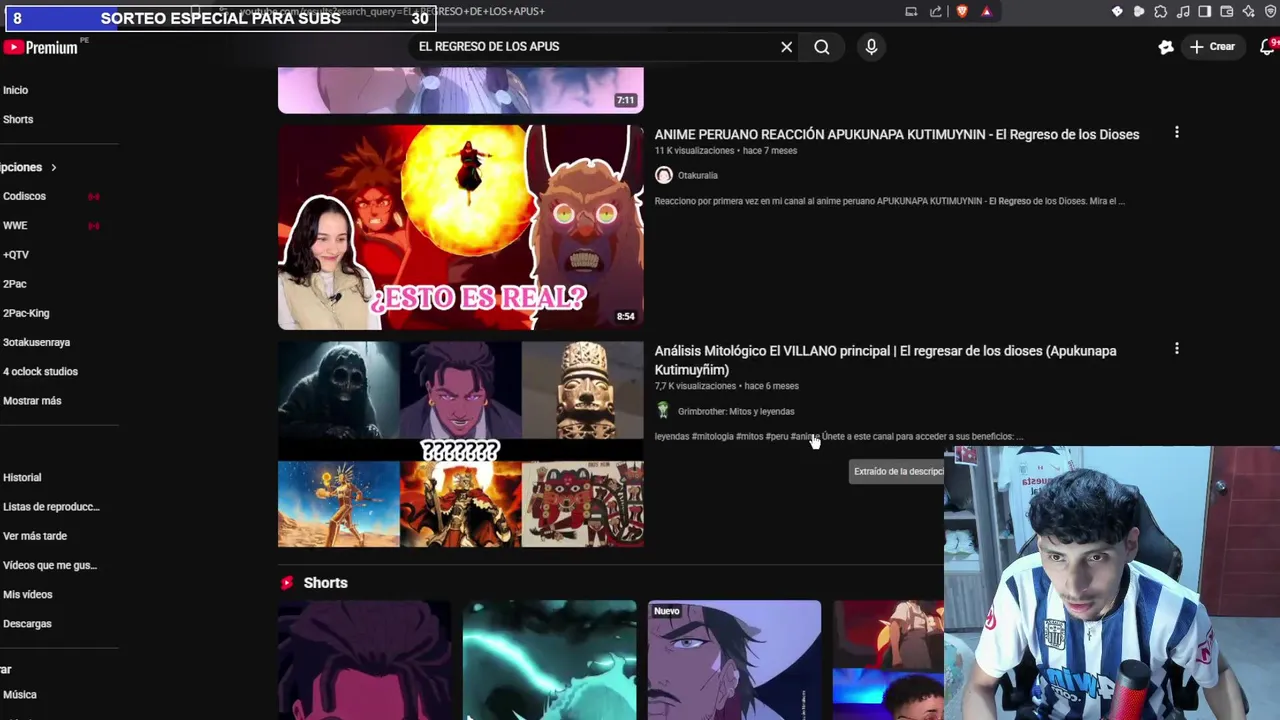Click the #peru hashtag in description
1280x720 pixels.
[777, 437]
